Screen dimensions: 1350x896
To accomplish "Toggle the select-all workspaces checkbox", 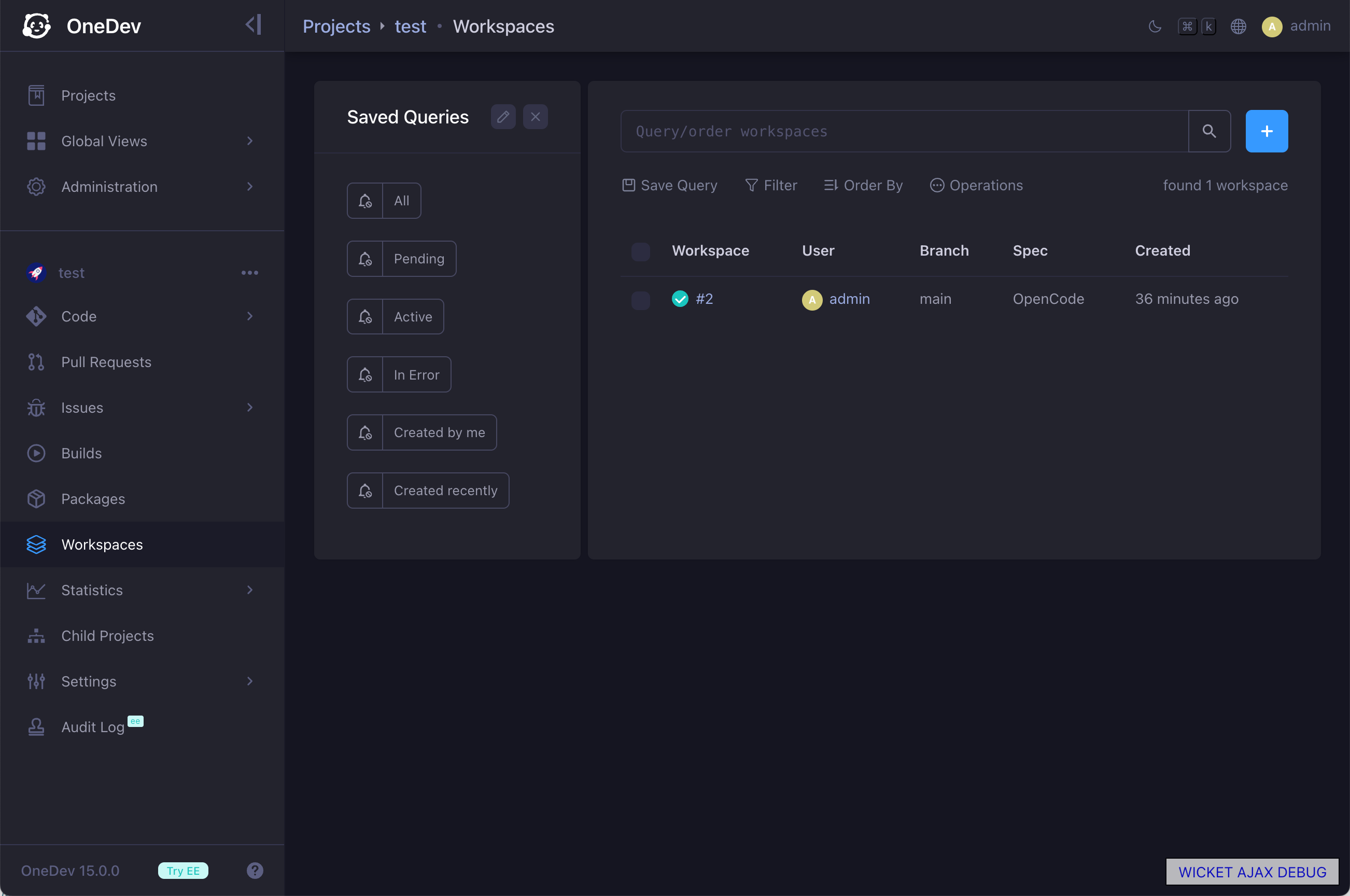I will click(640, 251).
